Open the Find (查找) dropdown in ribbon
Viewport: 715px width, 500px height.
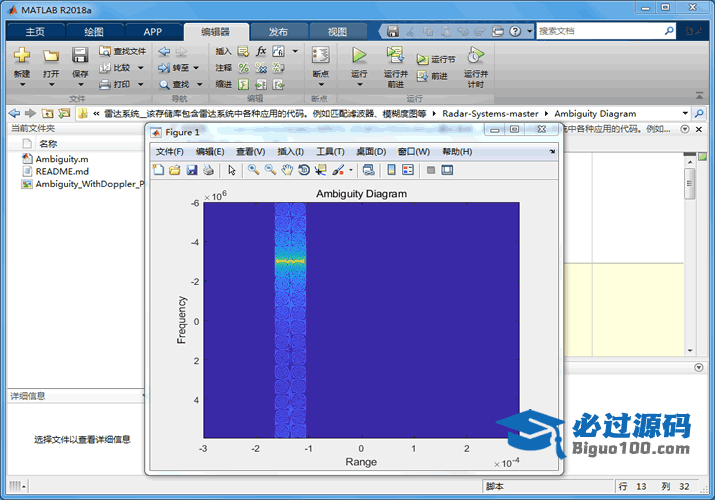click(200, 84)
